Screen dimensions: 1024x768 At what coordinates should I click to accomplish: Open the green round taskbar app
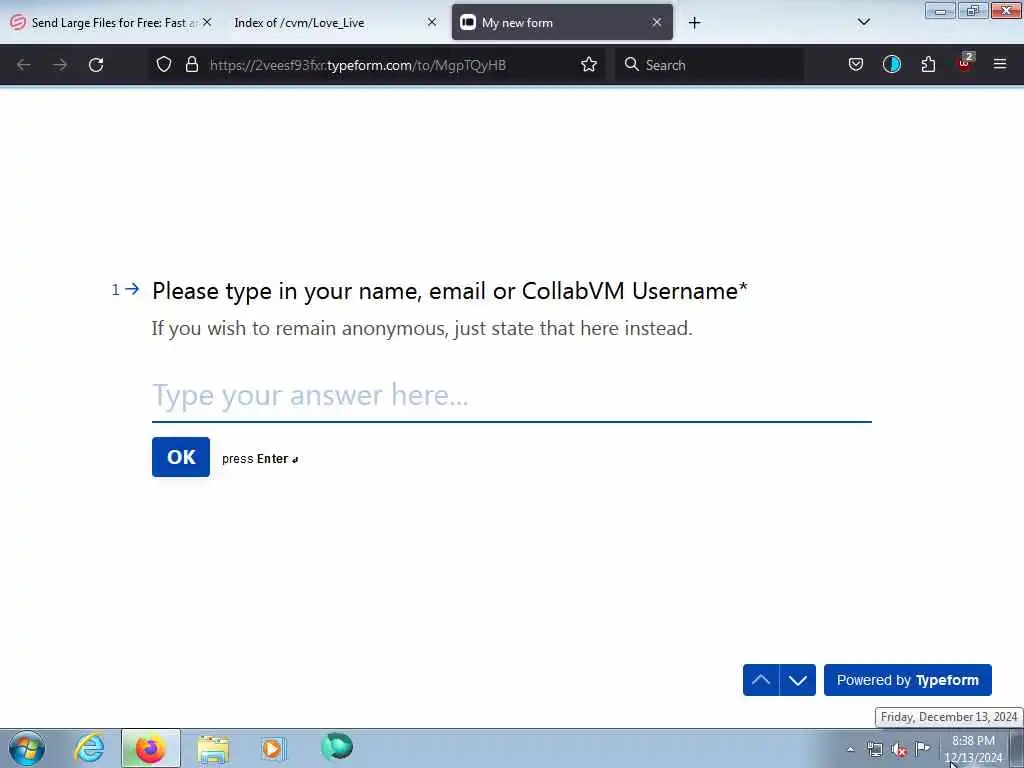point(337,746)
